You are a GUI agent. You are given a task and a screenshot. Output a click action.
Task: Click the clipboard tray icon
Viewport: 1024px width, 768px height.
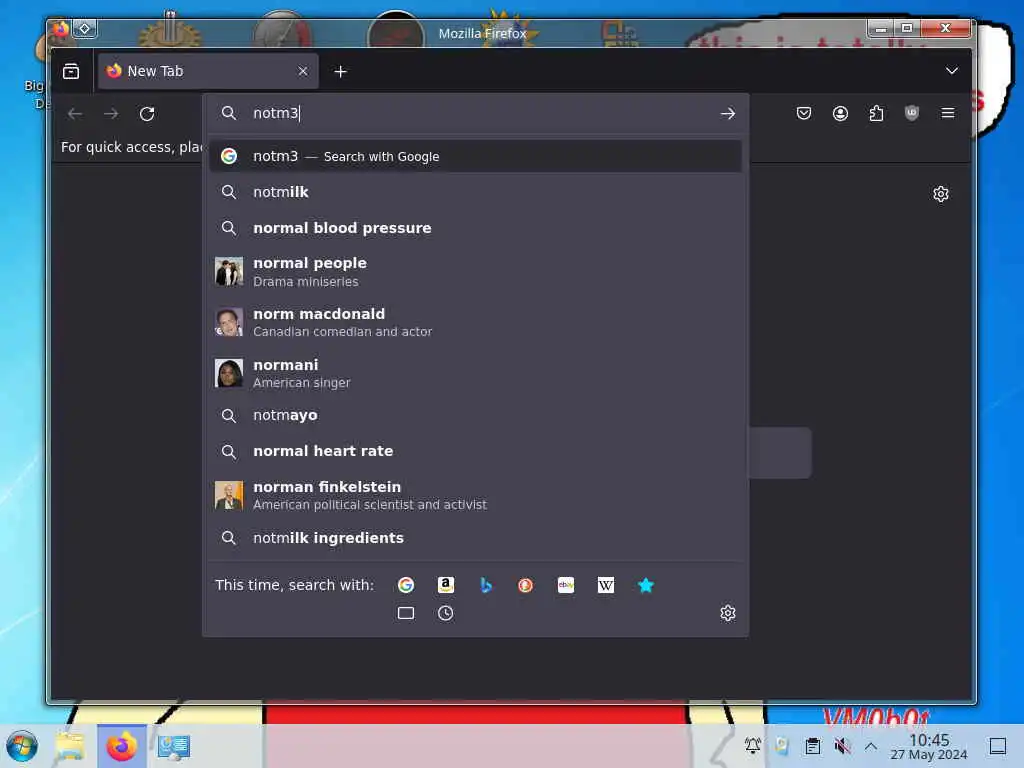pyautogui.click(x=812, y=746)
